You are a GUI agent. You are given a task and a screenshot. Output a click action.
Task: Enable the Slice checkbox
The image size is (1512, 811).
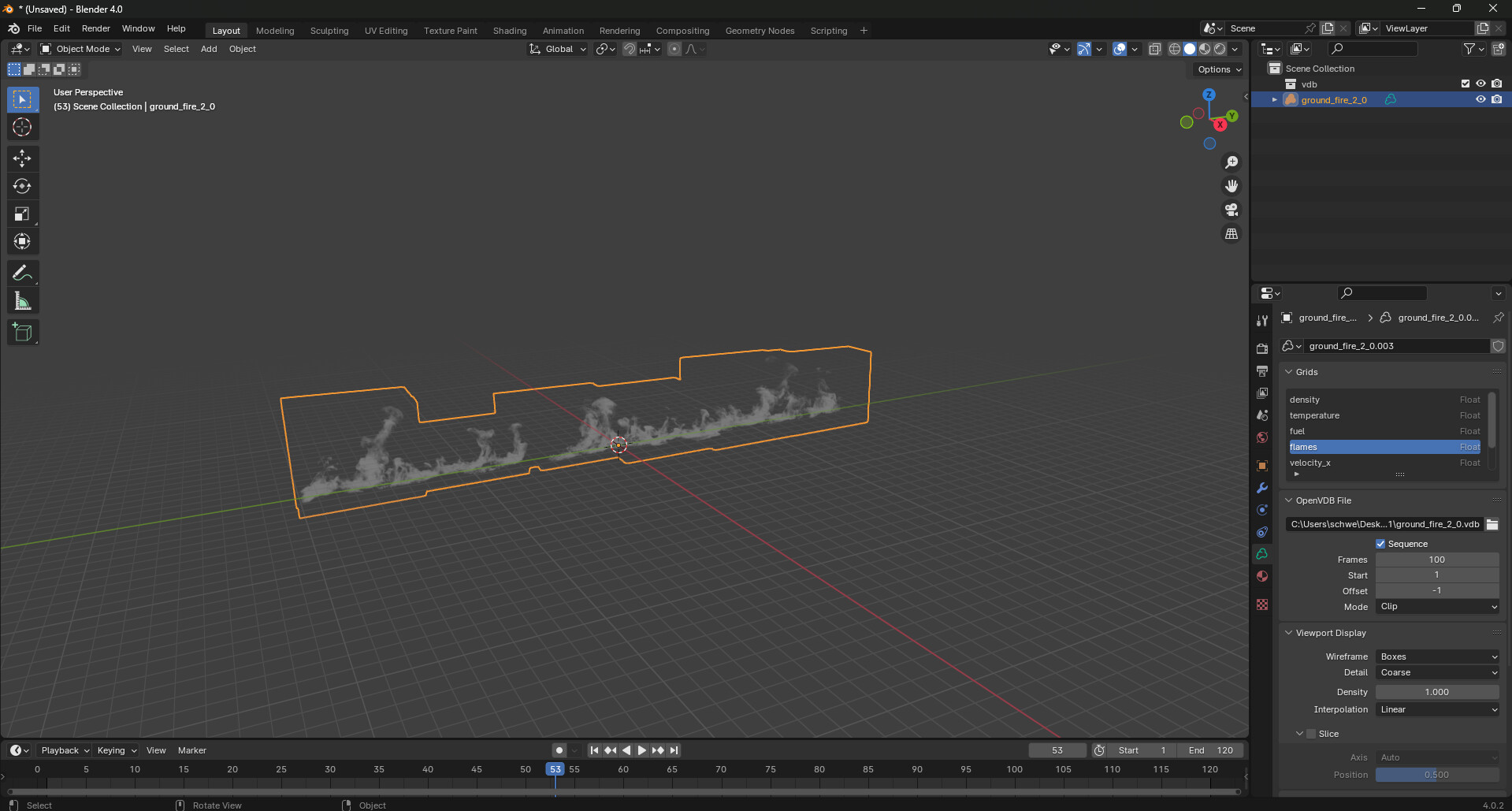point(1311,734)
